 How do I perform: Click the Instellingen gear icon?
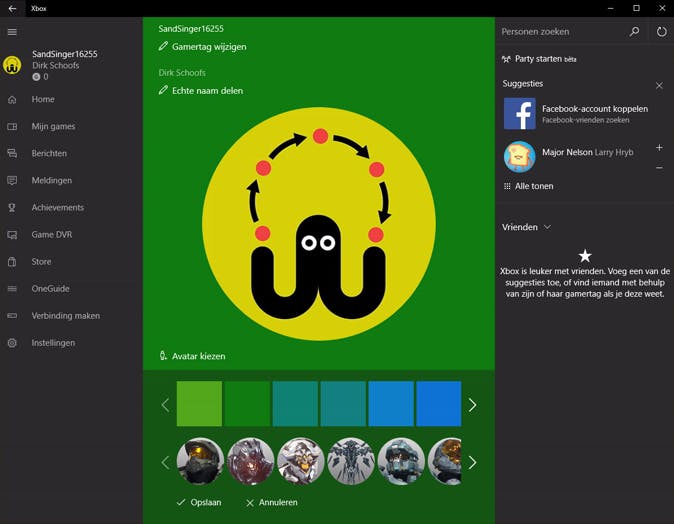pos(12,343)
